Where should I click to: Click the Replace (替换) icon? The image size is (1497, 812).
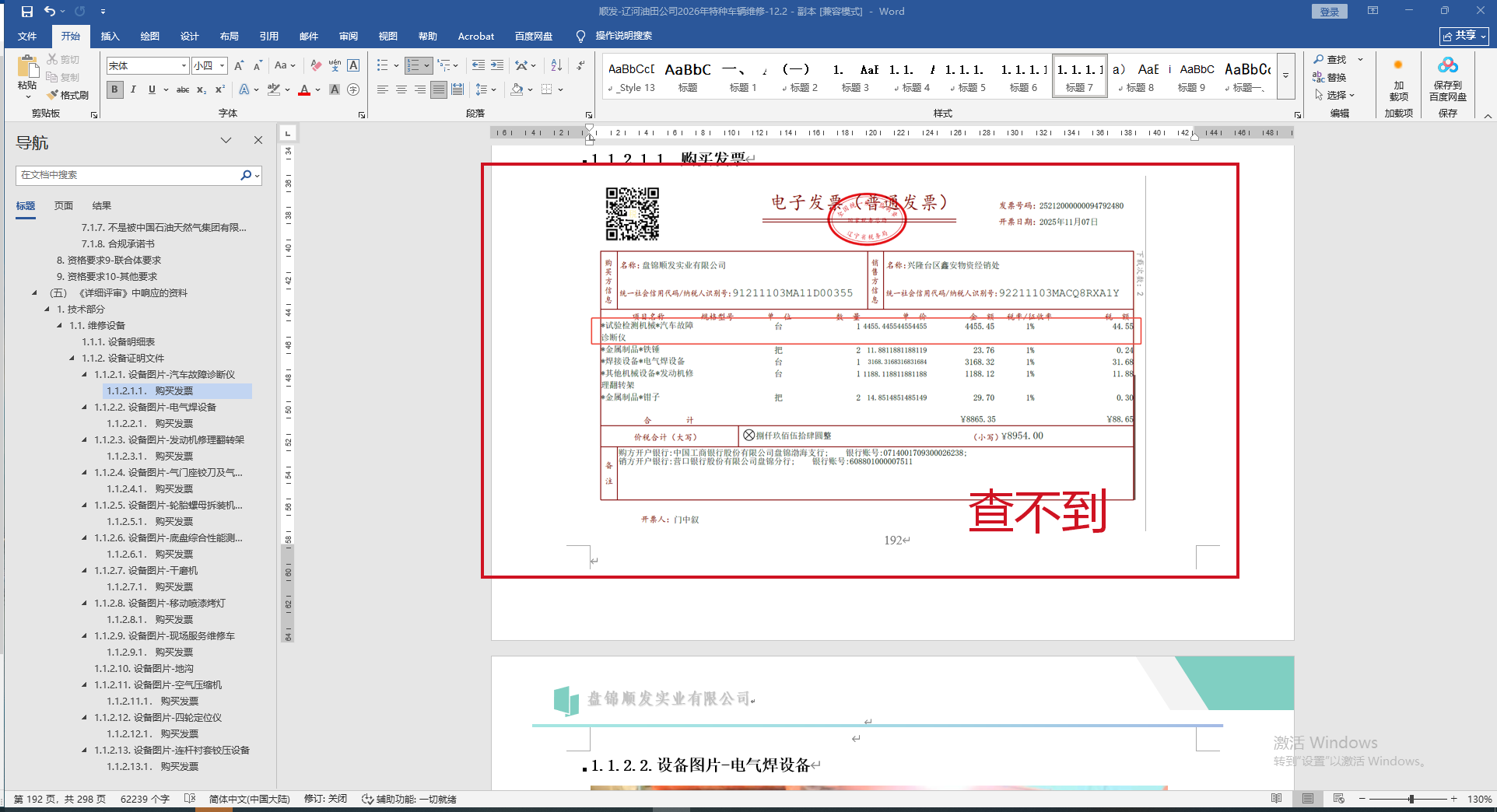[x=1319, y=77]
